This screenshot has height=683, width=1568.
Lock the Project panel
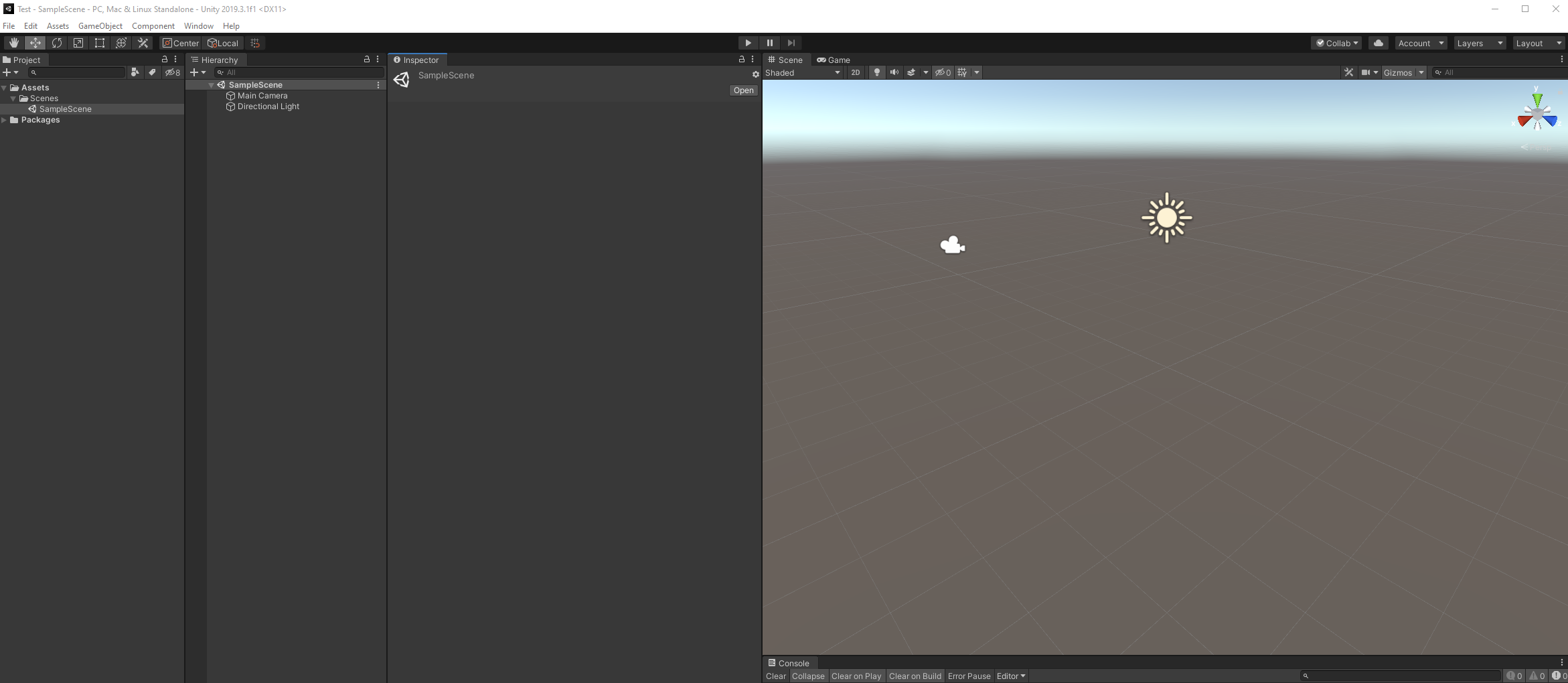[x=165, y=59]
